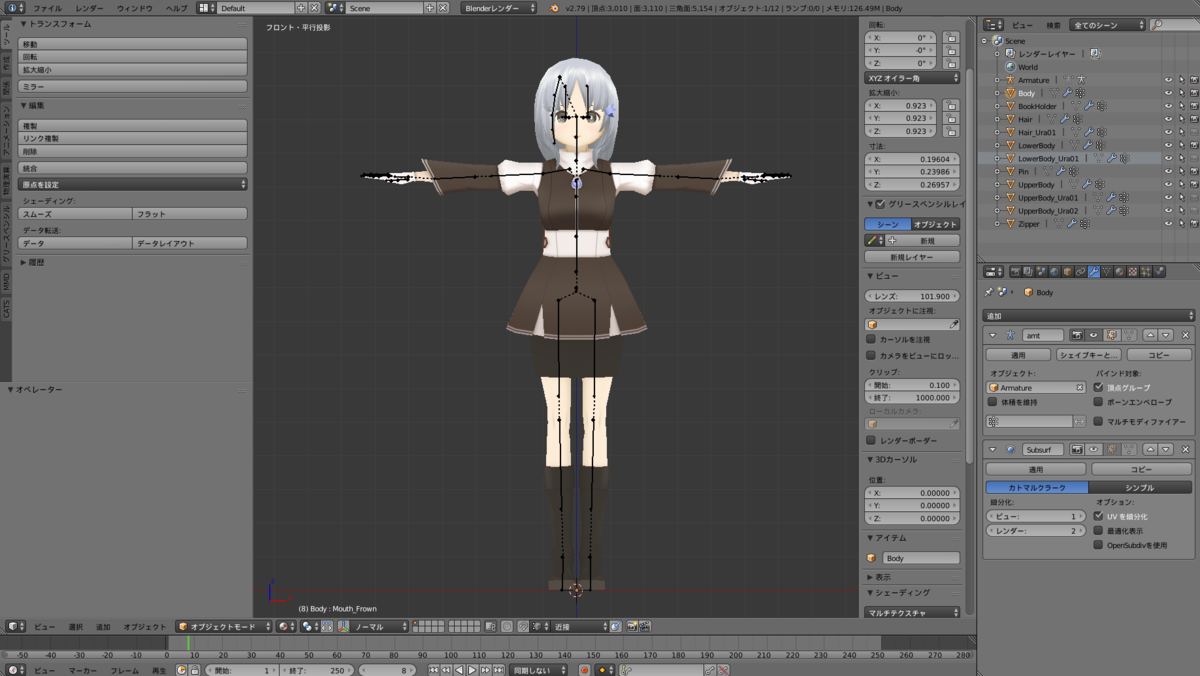
Task: Move the Subsurf modifier up
Action: pos(1150,450)
